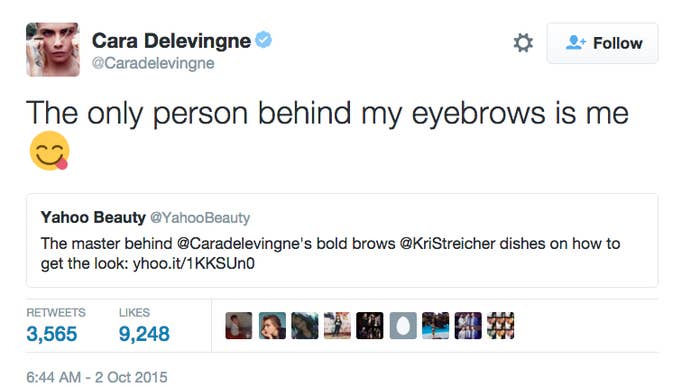The height and width of the screenshot is (387, 700).
Task: Click the @YahooBeauty handle
Action: click(x=200, y=218)
